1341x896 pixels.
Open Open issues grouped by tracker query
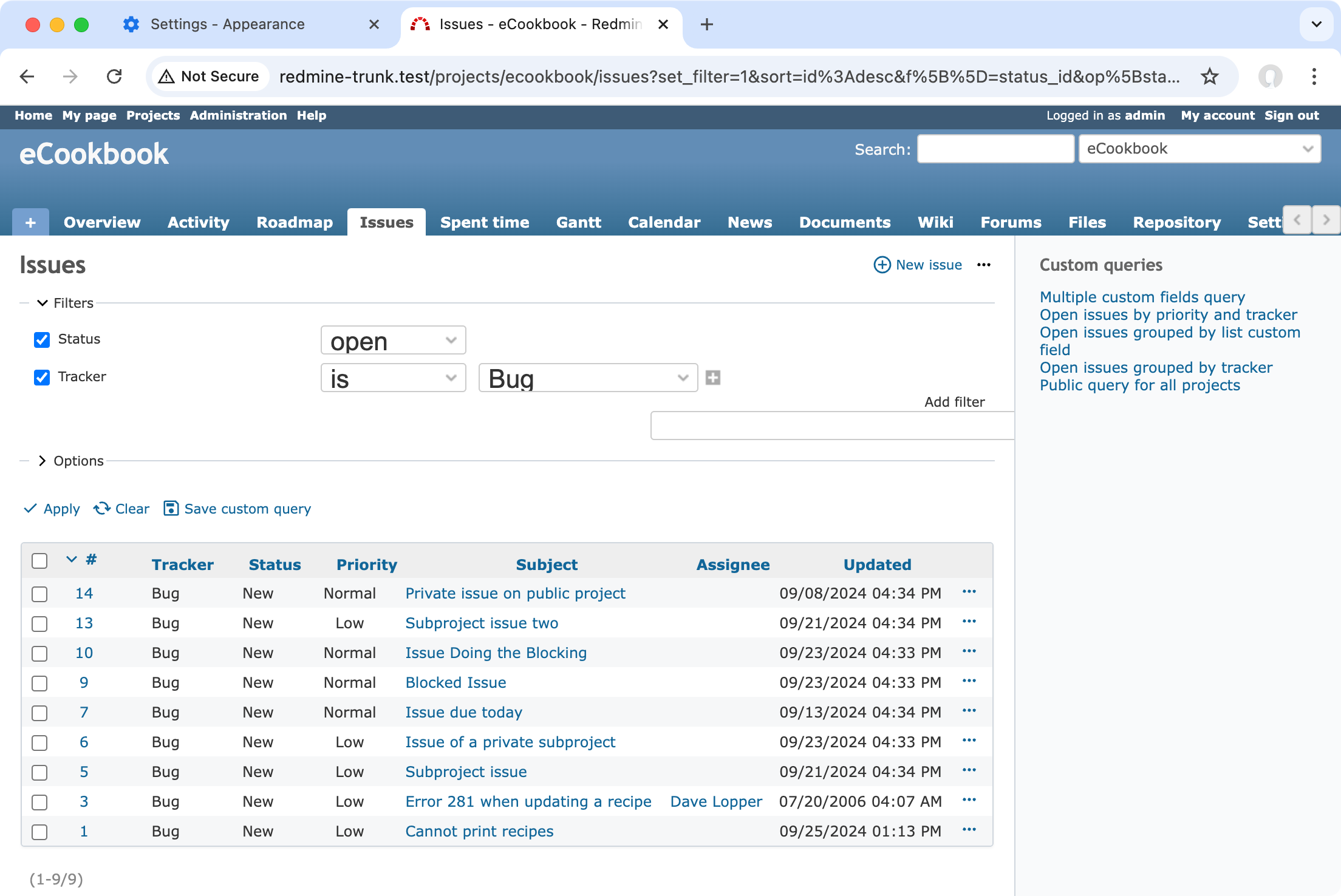[1156, 367]
